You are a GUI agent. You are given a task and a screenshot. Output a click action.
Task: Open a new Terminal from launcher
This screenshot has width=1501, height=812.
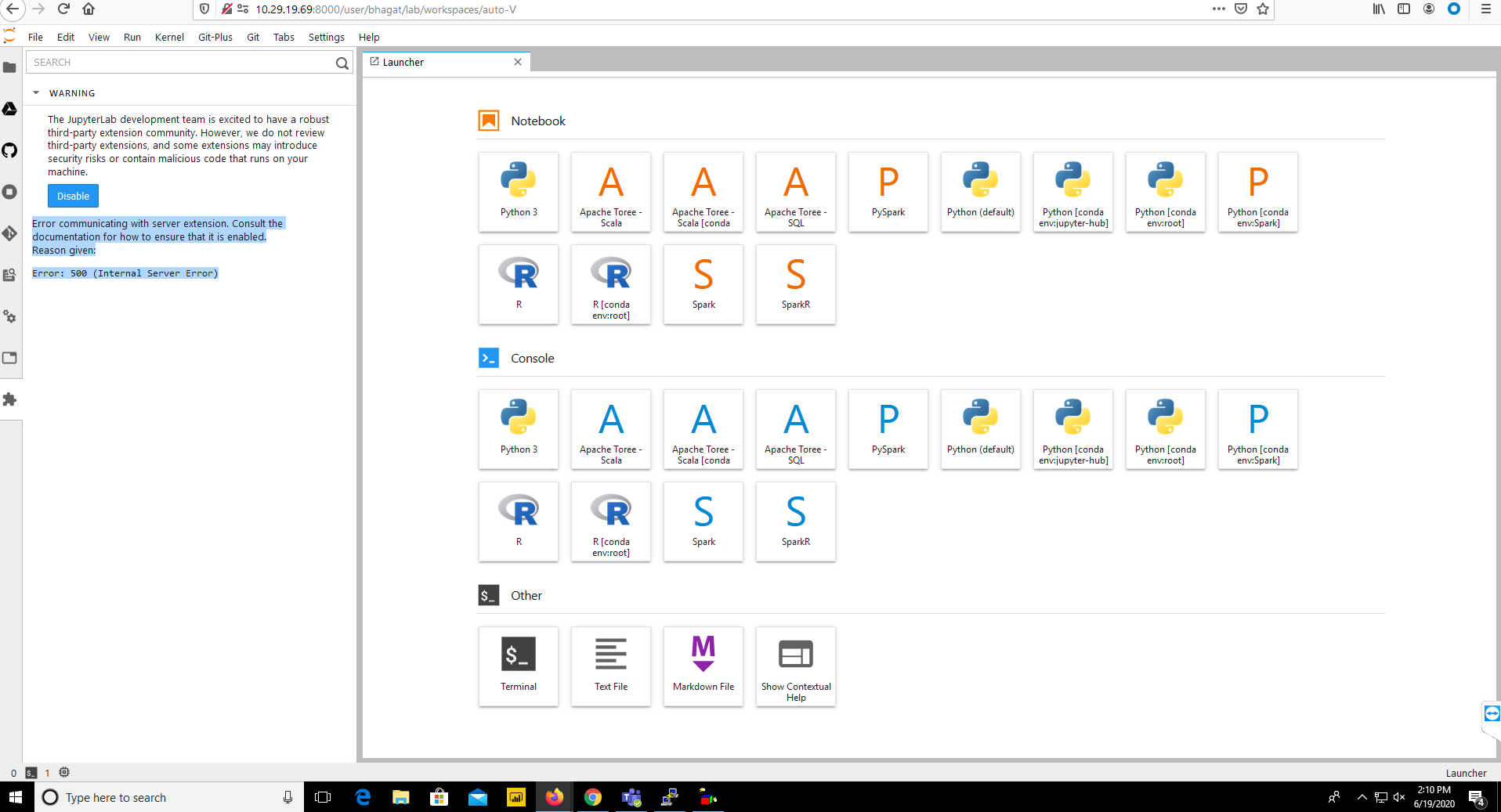click(x=519, y=666)
